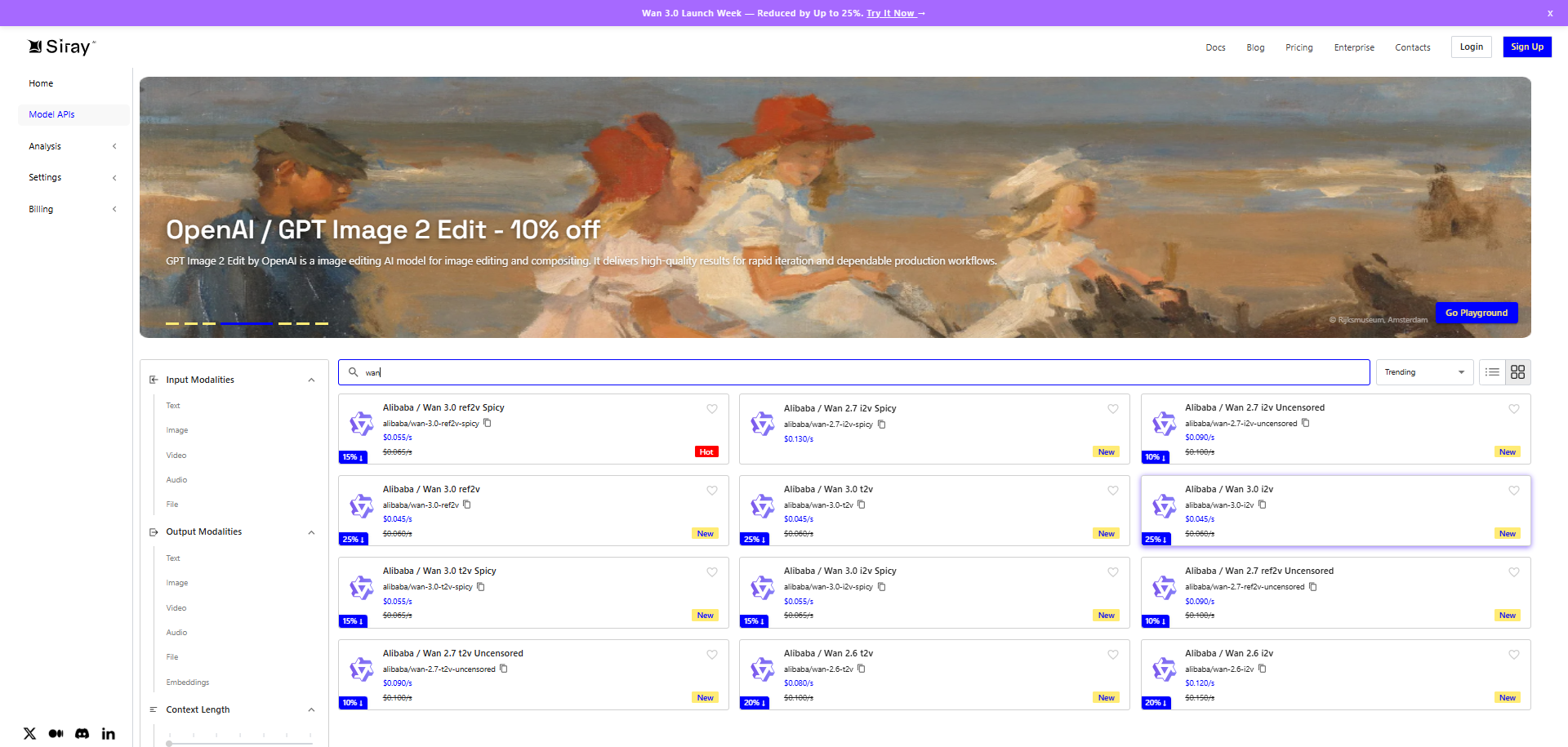1568x747 pixels.
Task: Copy the alibaba/wan-2.6-i2v model ID
Action: pyautogui.click(x=1263, y=669)
